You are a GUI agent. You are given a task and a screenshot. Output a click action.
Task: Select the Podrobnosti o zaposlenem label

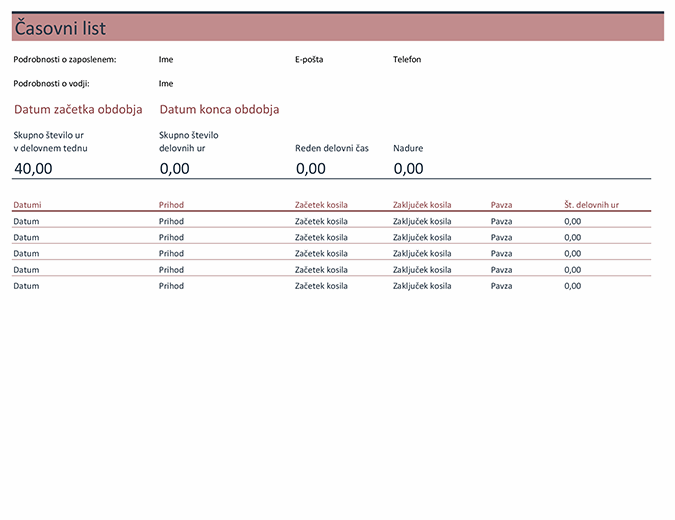pos(65,59)
